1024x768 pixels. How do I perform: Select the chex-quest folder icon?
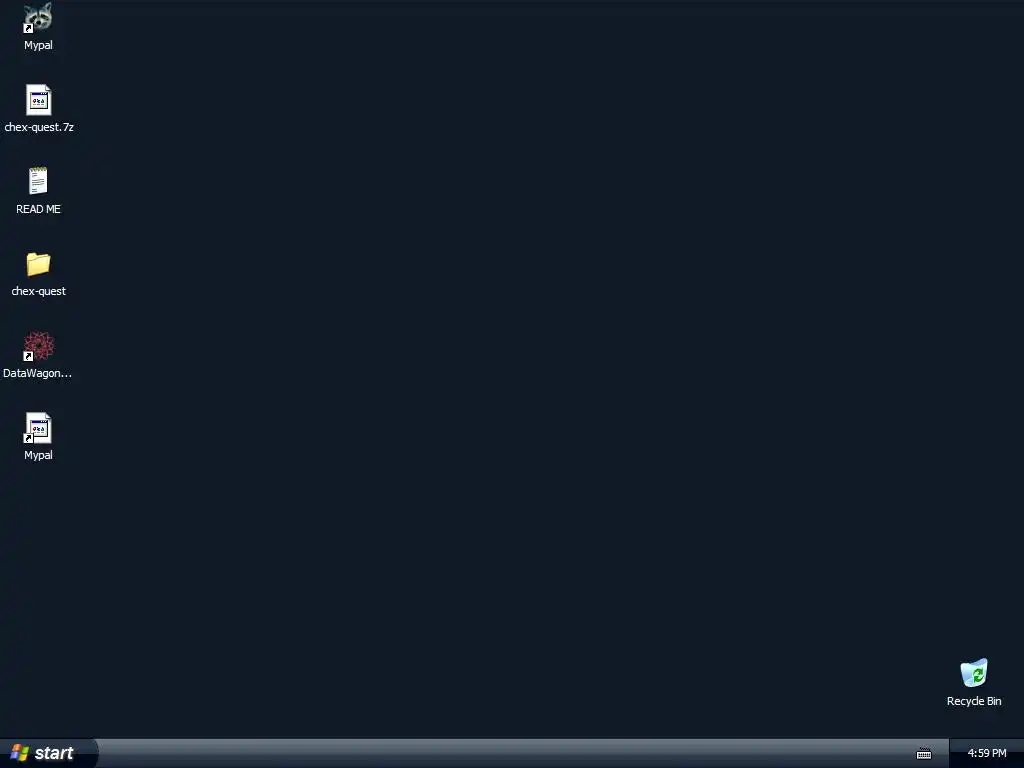(39, 264)
